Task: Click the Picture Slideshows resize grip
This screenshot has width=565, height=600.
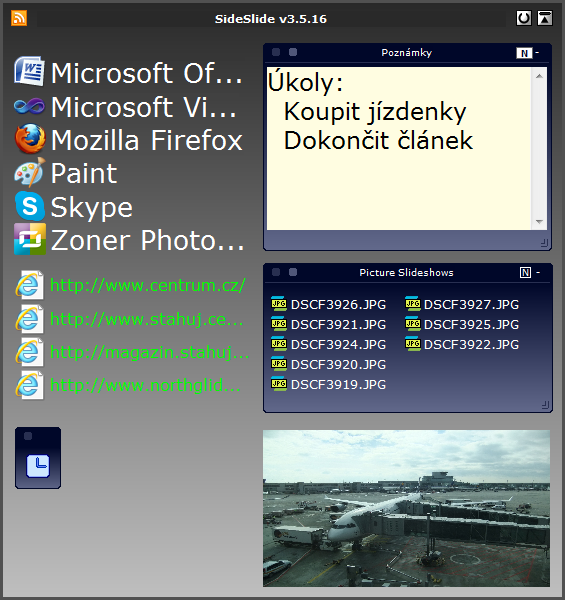Action: (545, 405)
